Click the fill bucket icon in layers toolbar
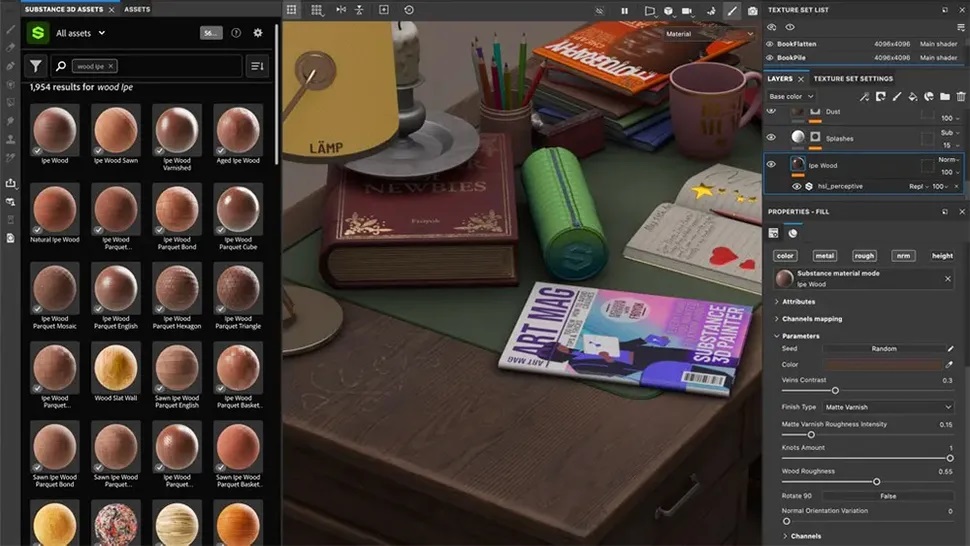This screenshot has height=546, width=970. 912,96
